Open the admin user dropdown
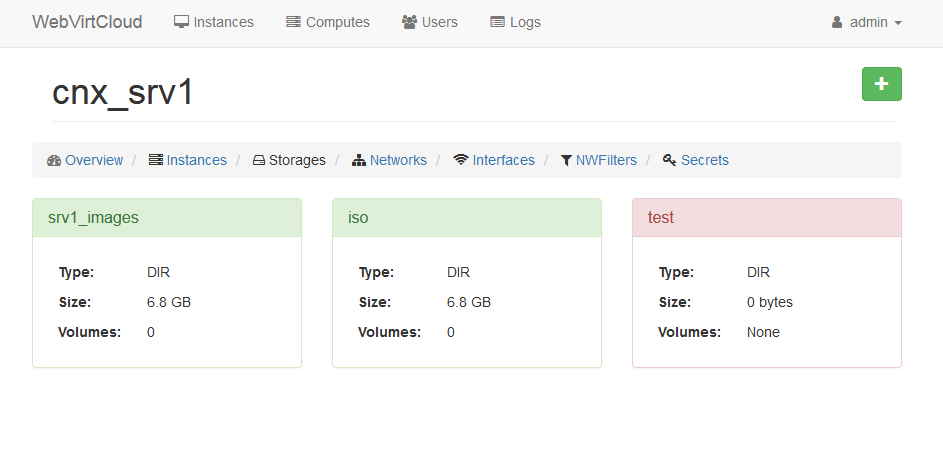943x464 pixels. tap(867, 22)
